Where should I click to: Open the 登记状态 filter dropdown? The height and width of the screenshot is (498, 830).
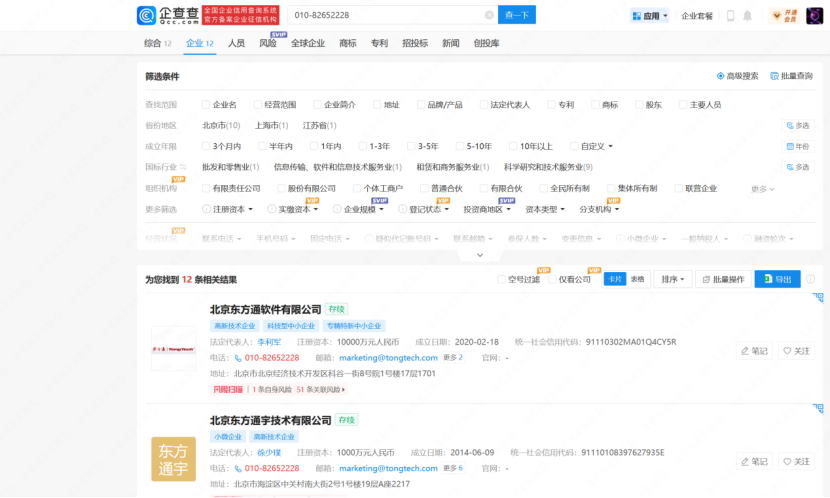[429, 210]
